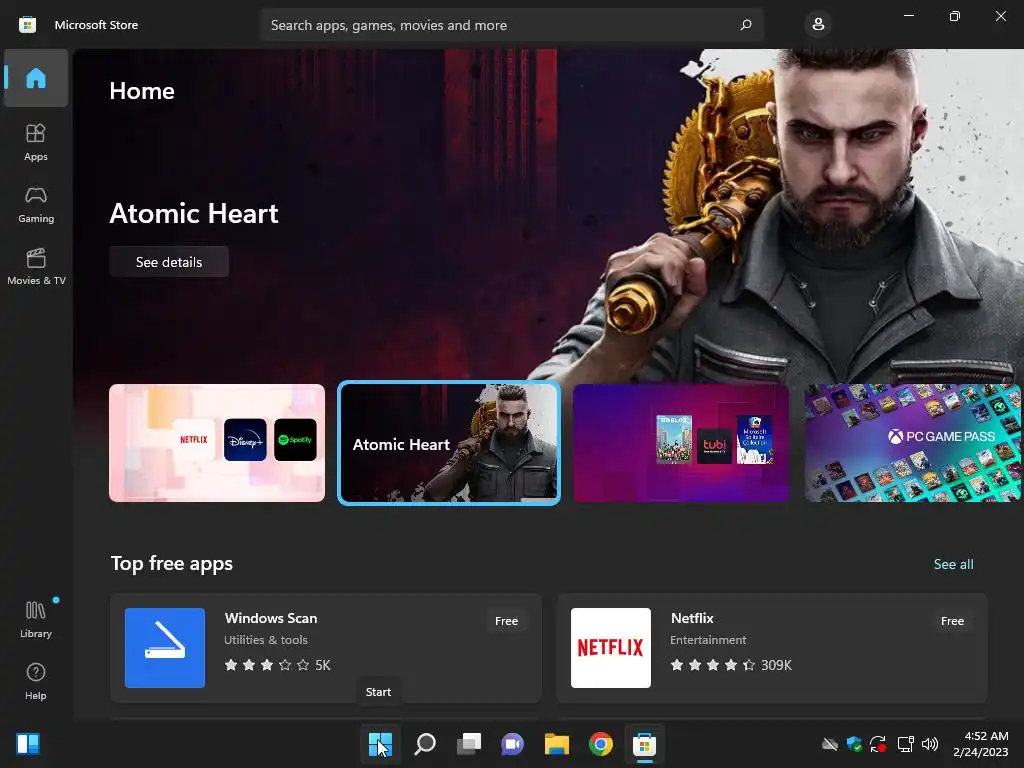Select the Roblox and Tubi carousel card
1024x768 pixels.
coord(680,443)
